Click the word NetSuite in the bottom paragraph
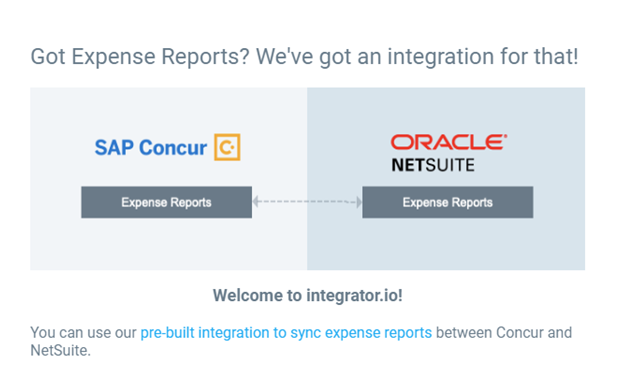The height and width of the screenshot is (368, 624). point(60,350)
